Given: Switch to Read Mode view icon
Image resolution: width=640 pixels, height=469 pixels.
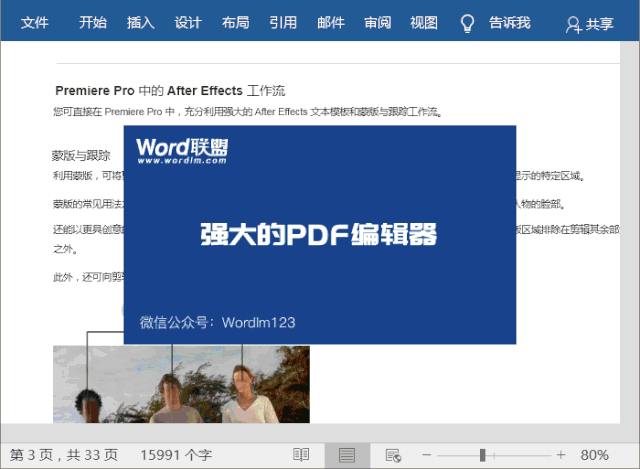Looking at the screenshot, I should click(300, 455).
